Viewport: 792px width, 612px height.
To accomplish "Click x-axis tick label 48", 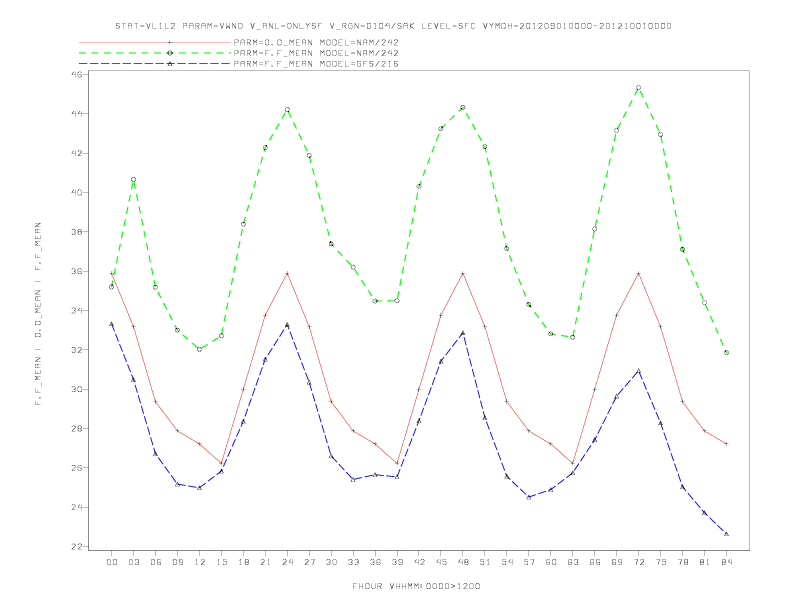I will pos(463,562).
